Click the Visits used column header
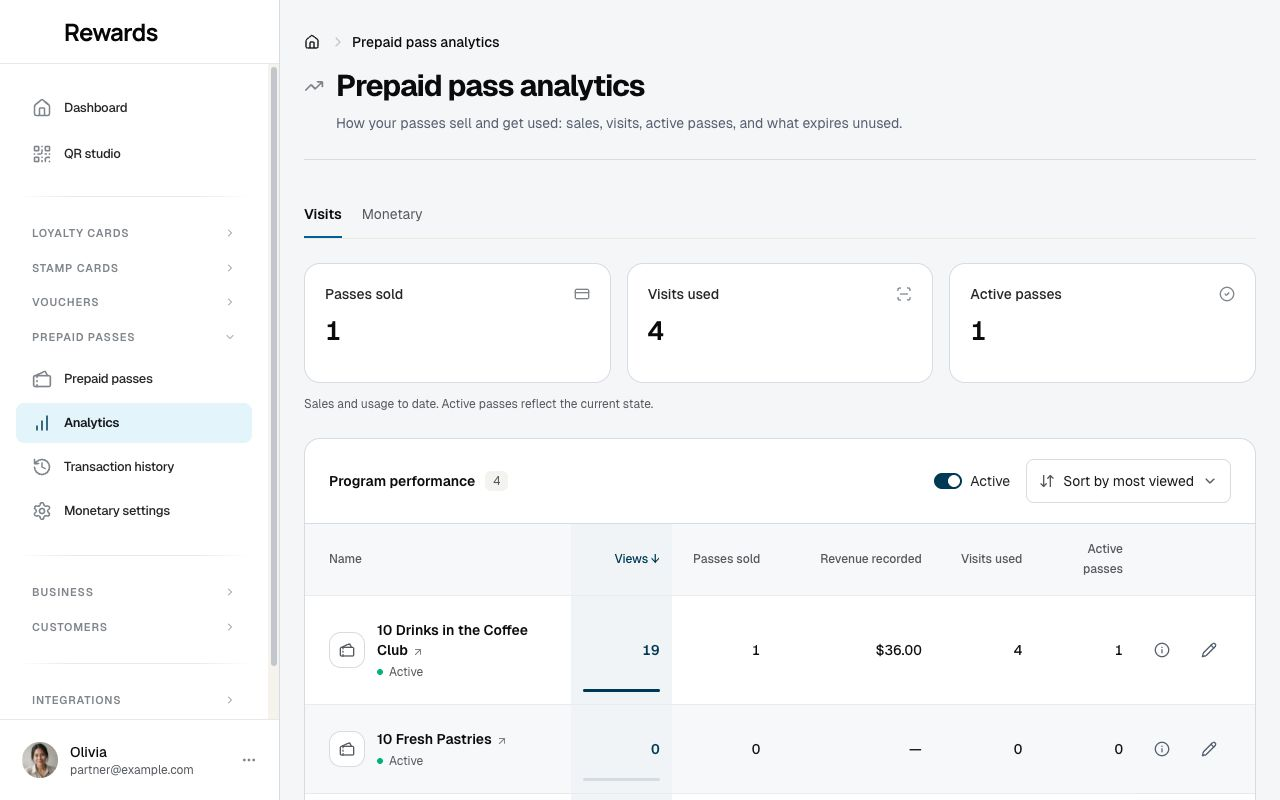 click(991, 559)
